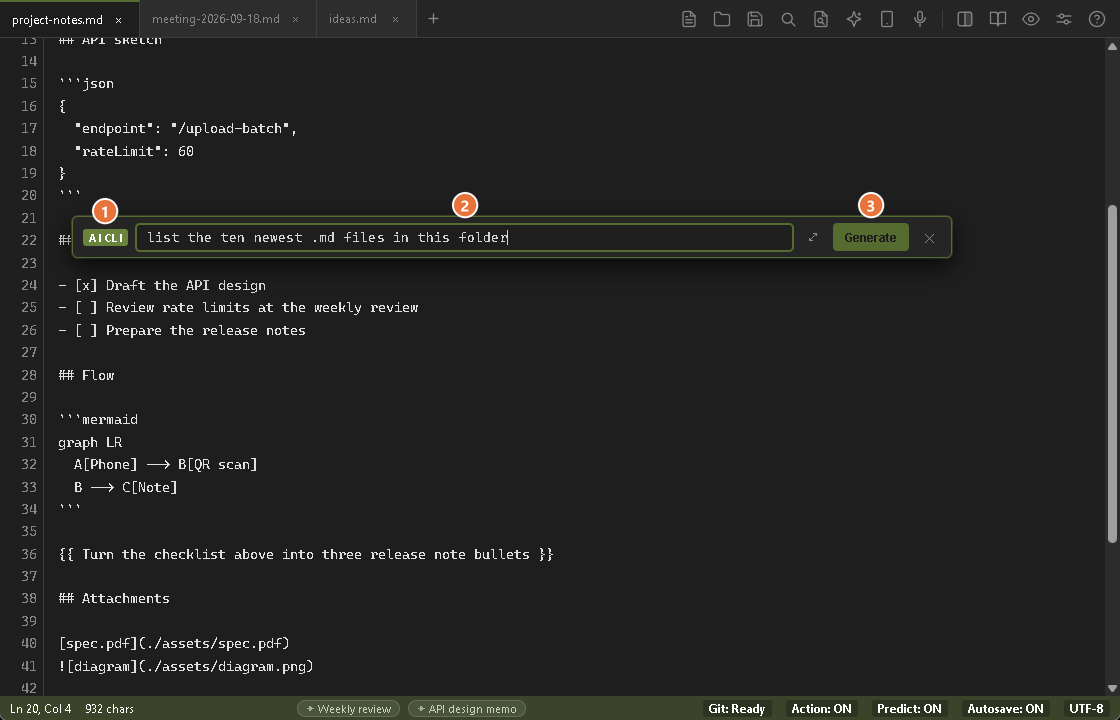The width and height of the screenshot is (1120, 720).
Task: Save the file with the floppy disk icon
Action: click(755, 19)
